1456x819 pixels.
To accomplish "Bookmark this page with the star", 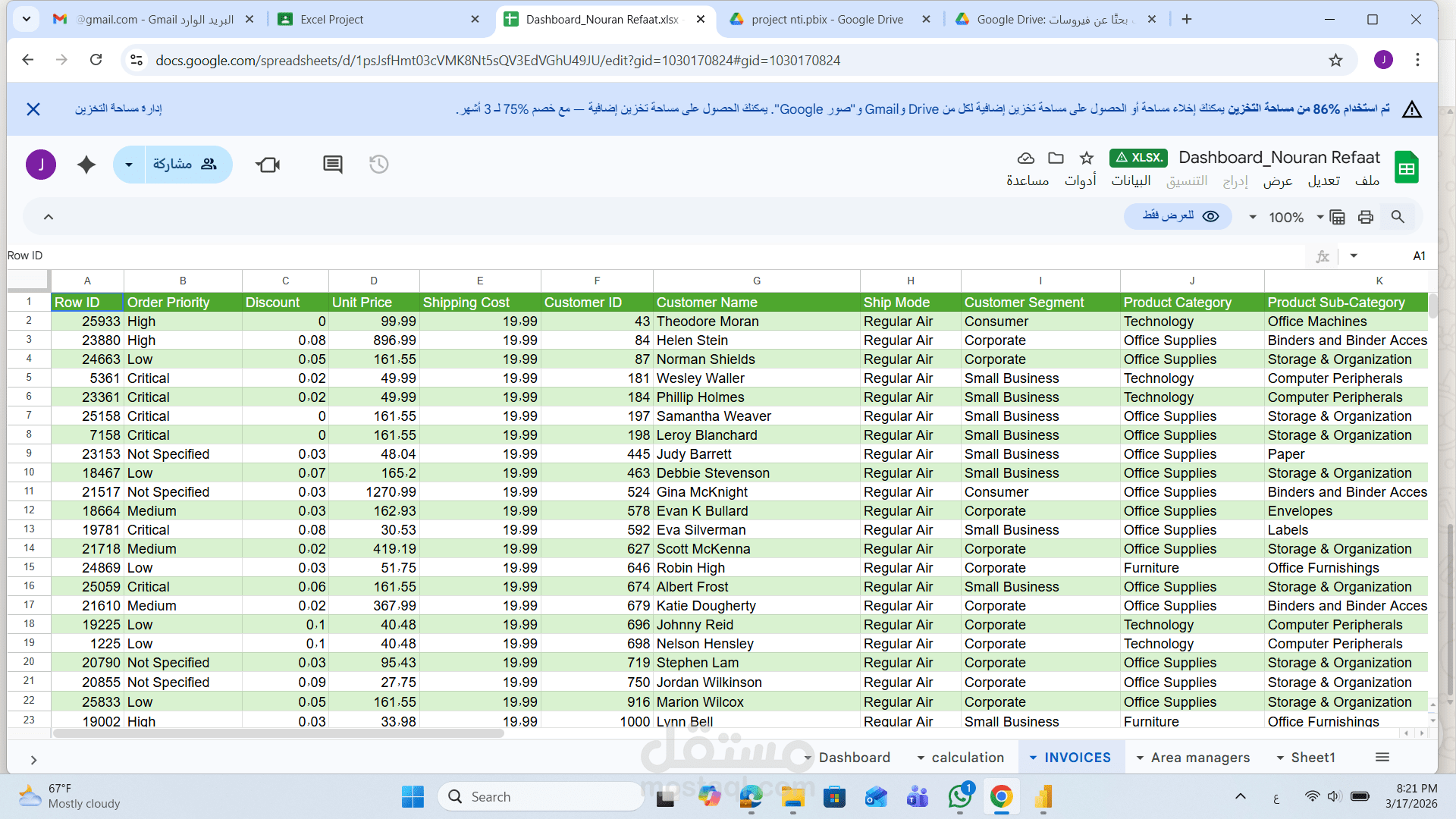I will pyautogui.click(x=1335, y=61).
